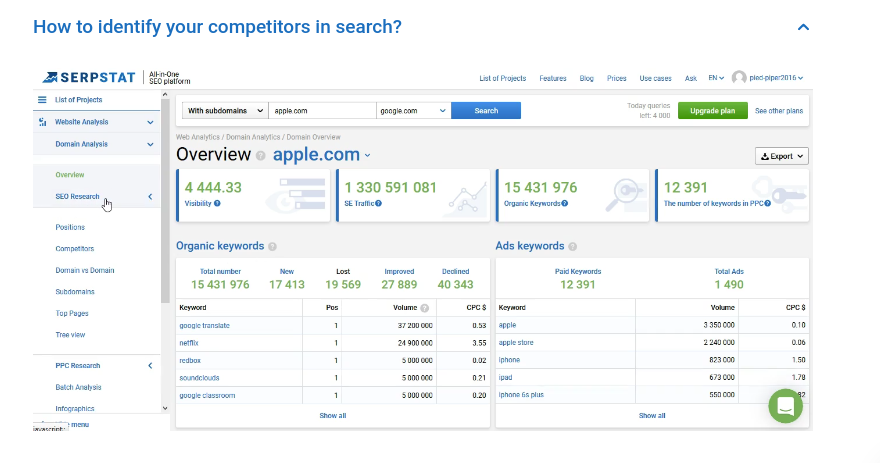Select Batch Analysis in the sidebar
The image size is (880, 463).
78,387
